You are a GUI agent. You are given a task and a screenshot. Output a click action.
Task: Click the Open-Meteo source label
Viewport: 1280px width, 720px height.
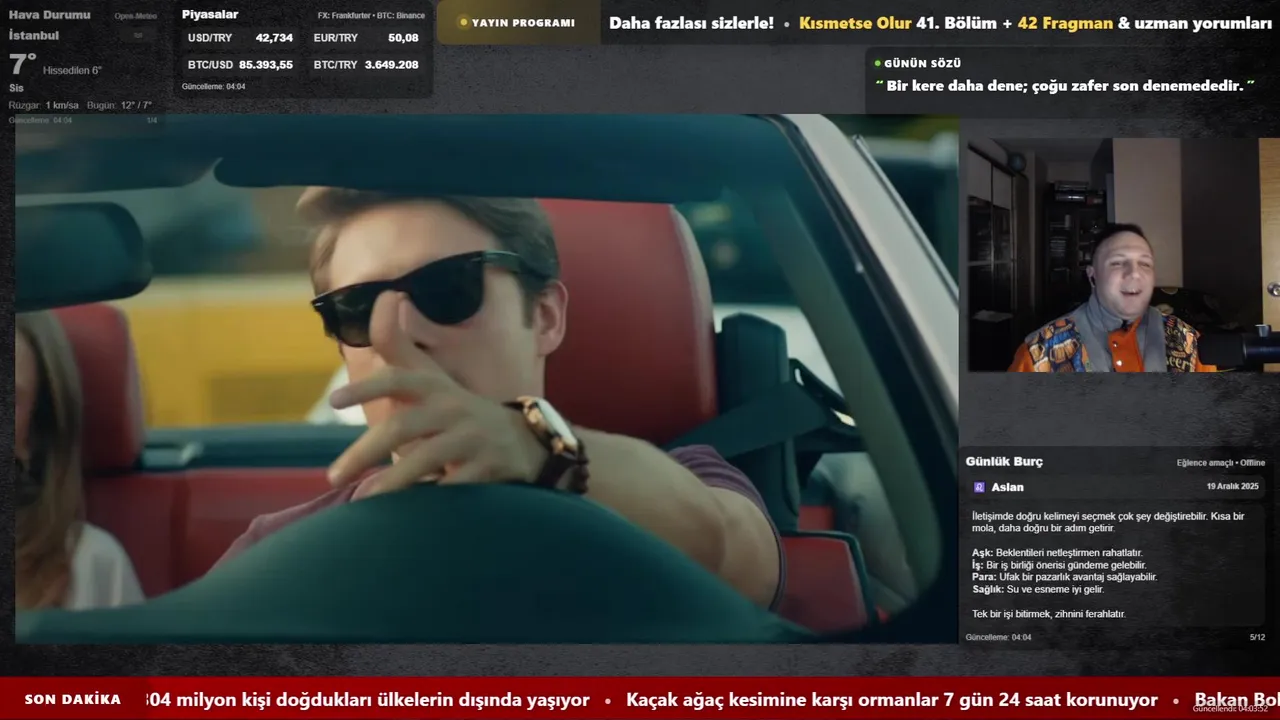(136, 17)
